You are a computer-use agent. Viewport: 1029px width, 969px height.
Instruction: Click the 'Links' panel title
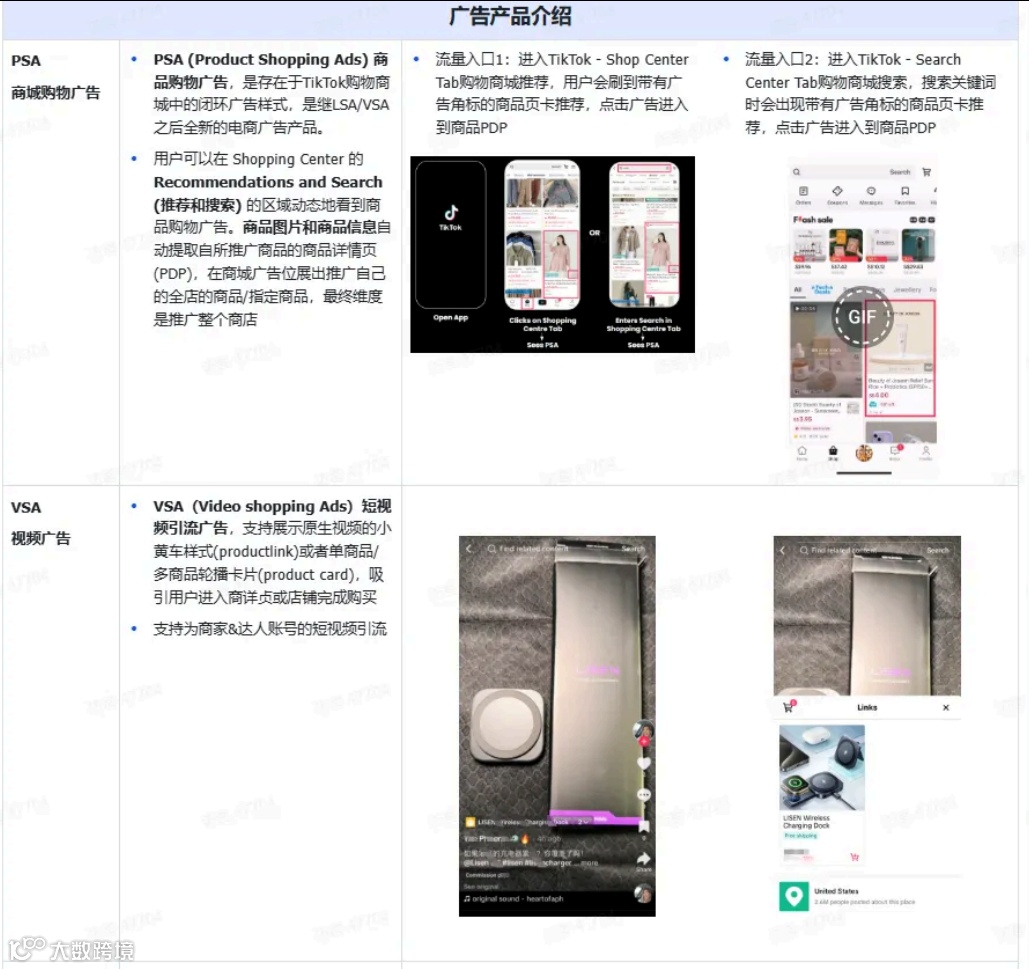[867, 707]
